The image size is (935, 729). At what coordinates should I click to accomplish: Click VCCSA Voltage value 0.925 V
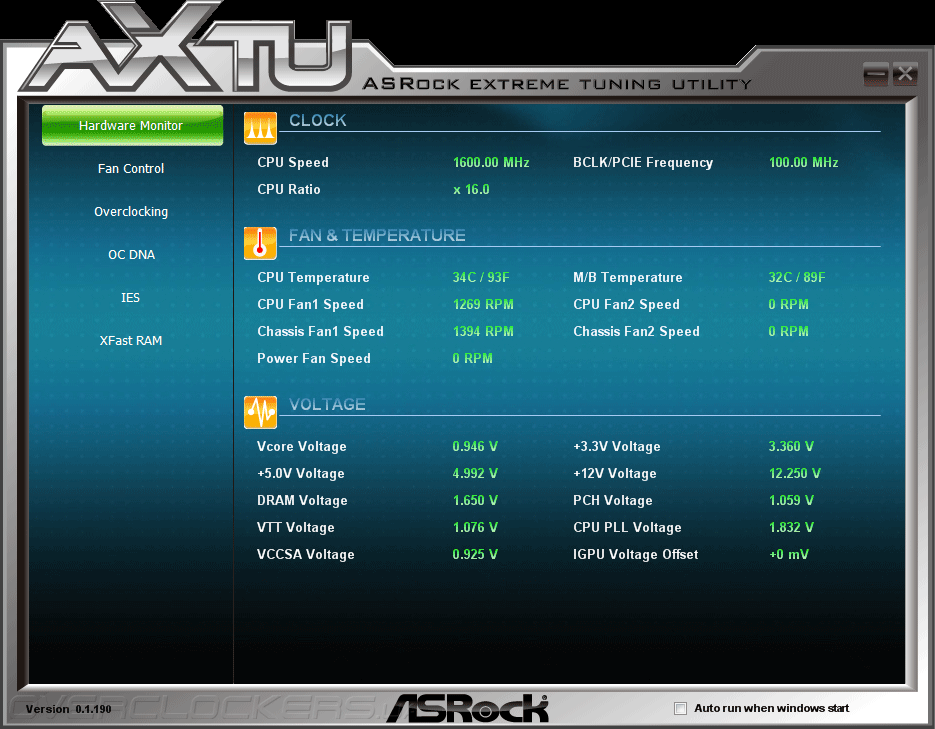475,554
